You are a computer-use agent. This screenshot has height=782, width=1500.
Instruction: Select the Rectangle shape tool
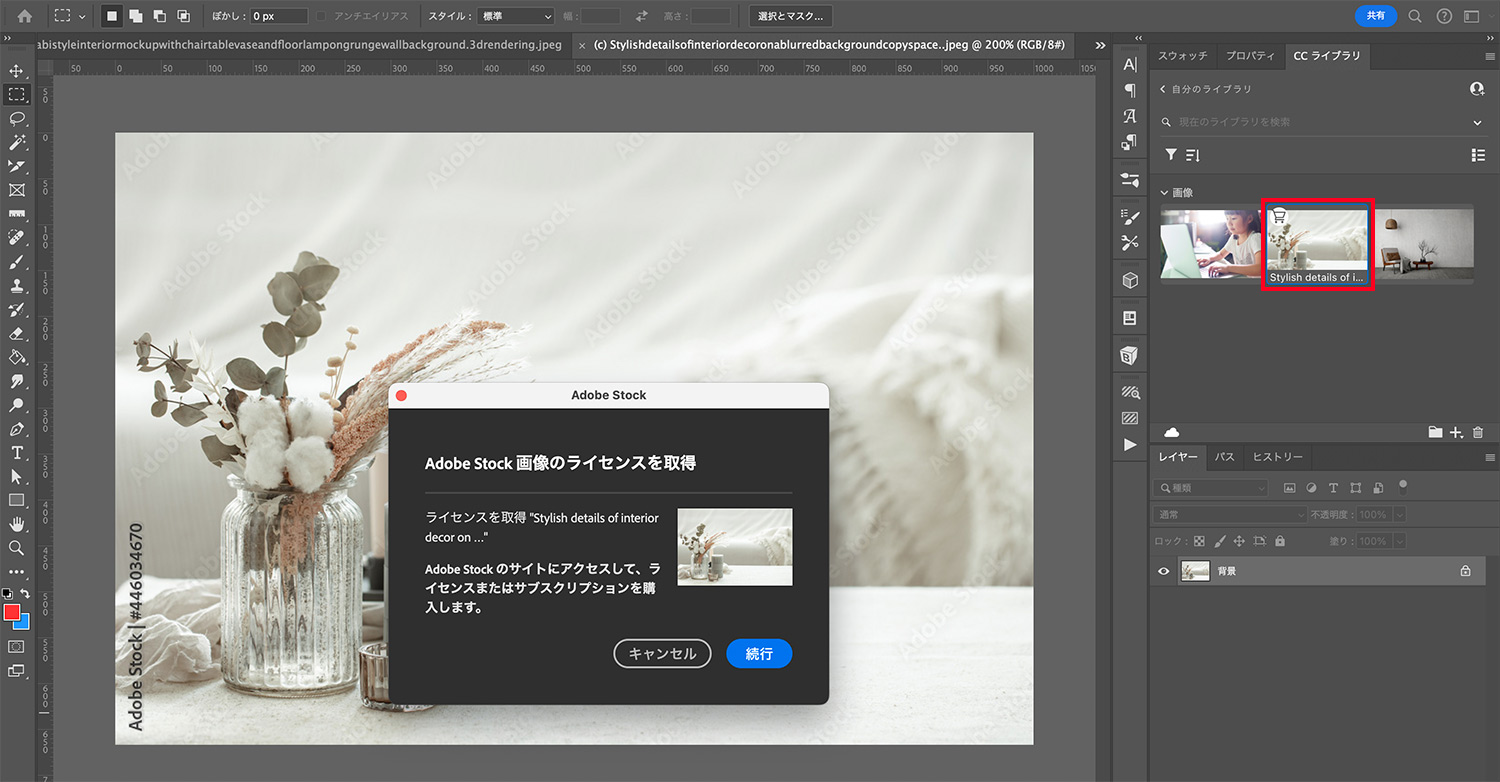click(16, 500)
